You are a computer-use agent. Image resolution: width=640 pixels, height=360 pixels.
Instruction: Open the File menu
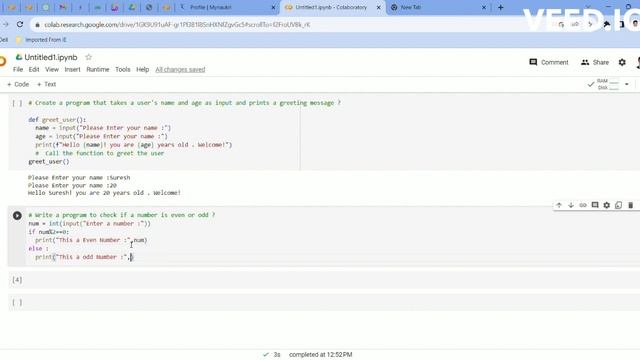pyautogui.click(x=18, y=69)
